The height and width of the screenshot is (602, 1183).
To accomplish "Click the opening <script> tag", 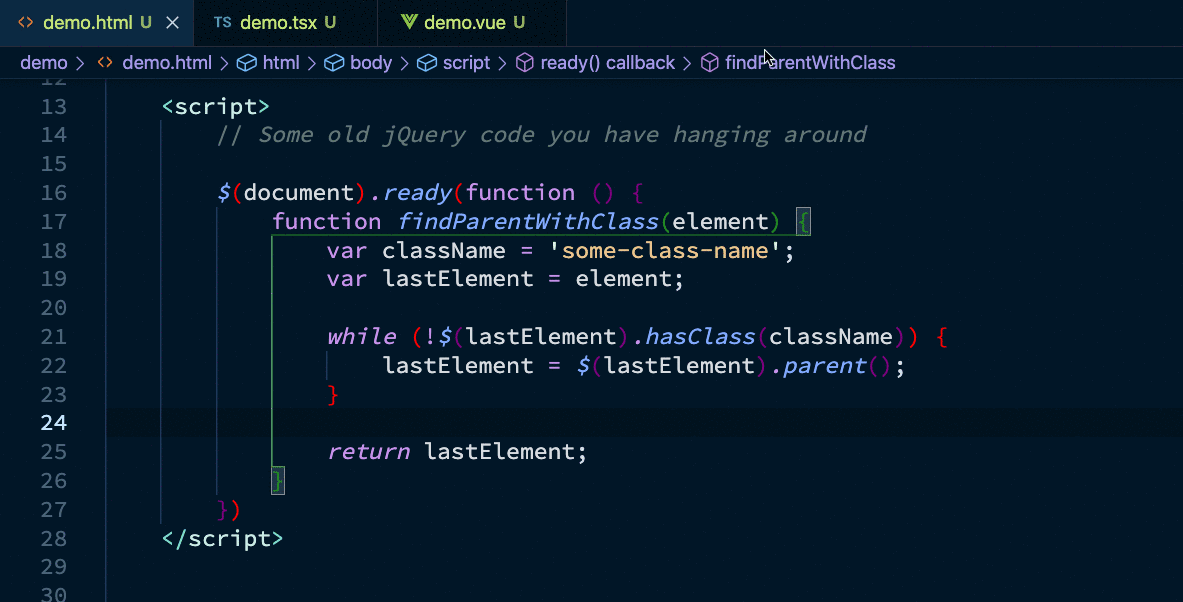I will pyautogui.click(x=216, y=106).
